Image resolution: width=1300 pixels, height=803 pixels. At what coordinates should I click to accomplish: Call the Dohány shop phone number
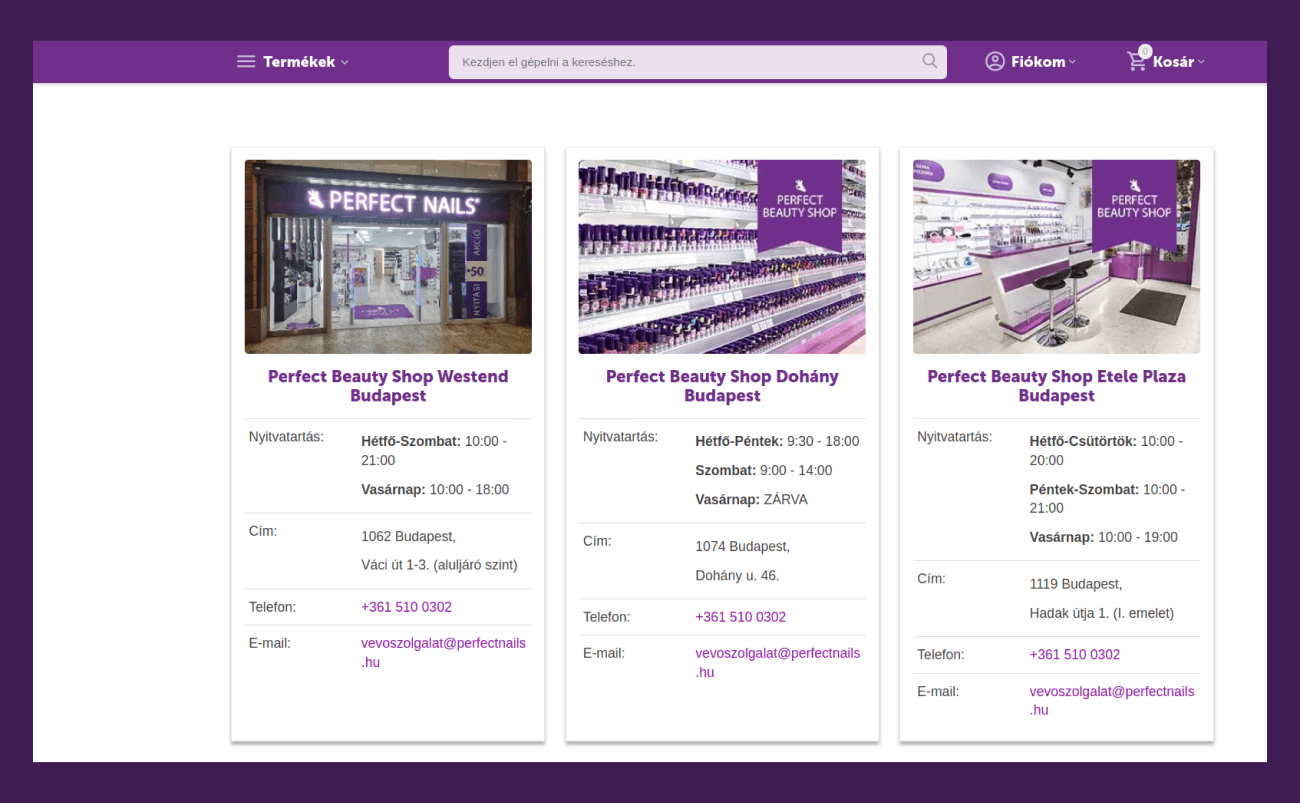pyautogui.click(x=740, y=617)
